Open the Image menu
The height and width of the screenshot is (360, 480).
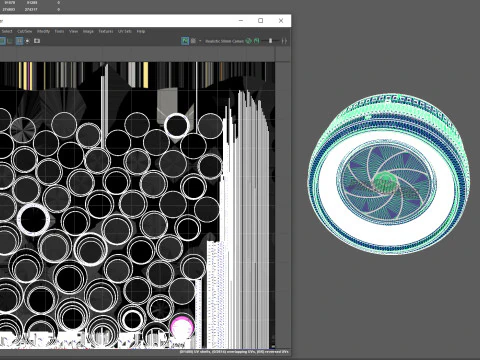point(88,31)
